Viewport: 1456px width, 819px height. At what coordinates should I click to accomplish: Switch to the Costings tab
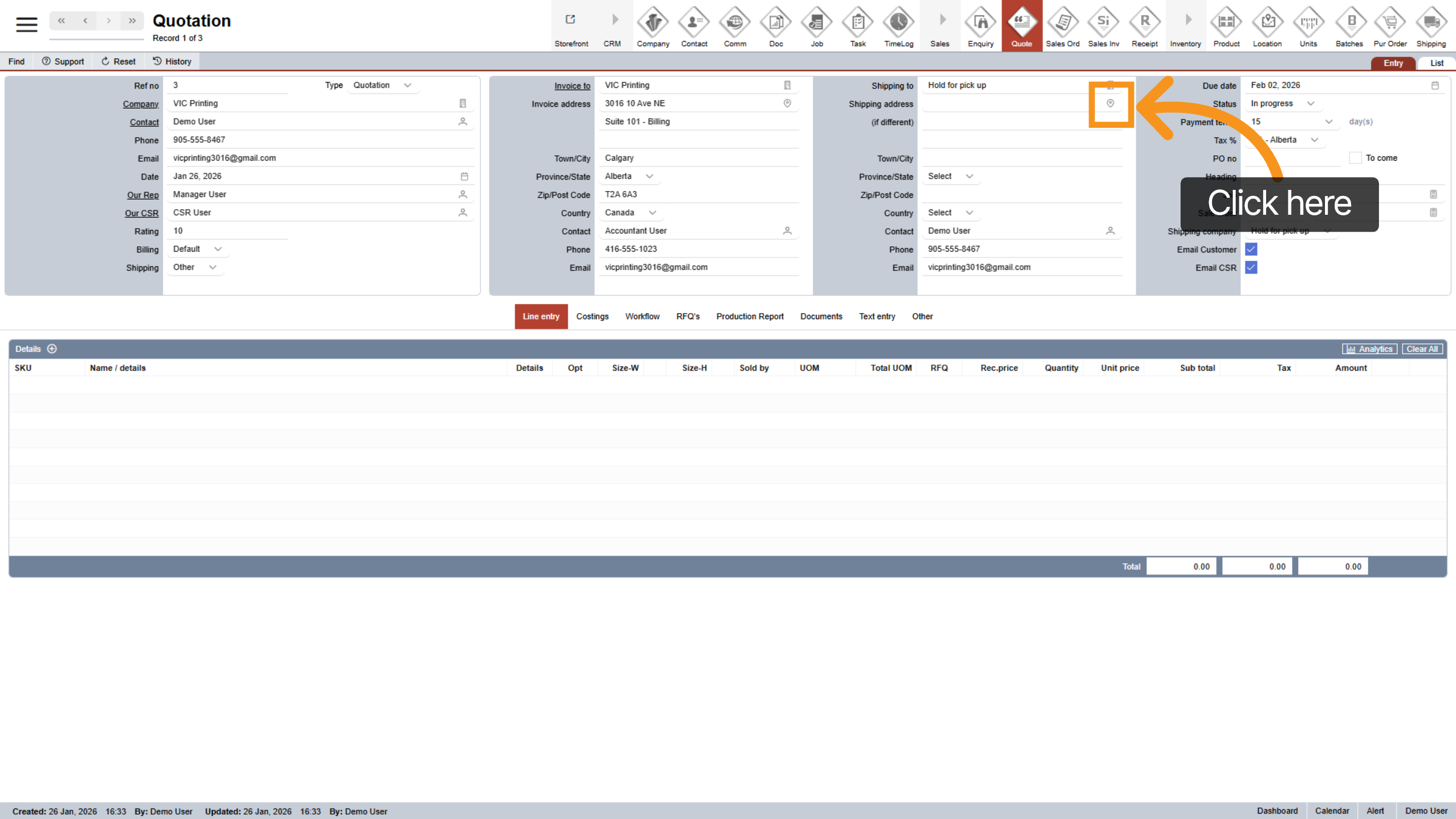[592, 317]
